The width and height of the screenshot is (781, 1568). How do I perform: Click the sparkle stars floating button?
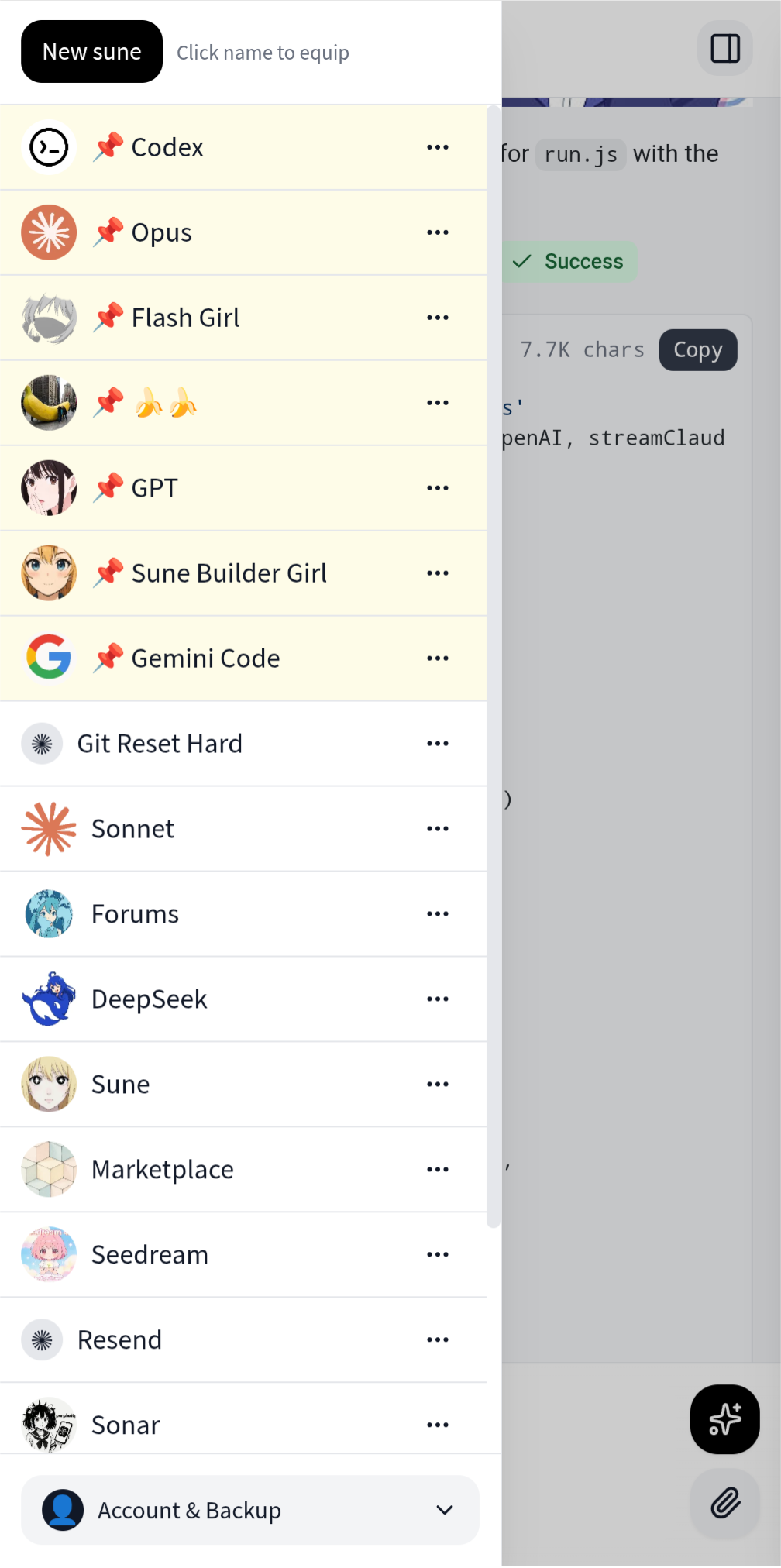(724, 1419)
